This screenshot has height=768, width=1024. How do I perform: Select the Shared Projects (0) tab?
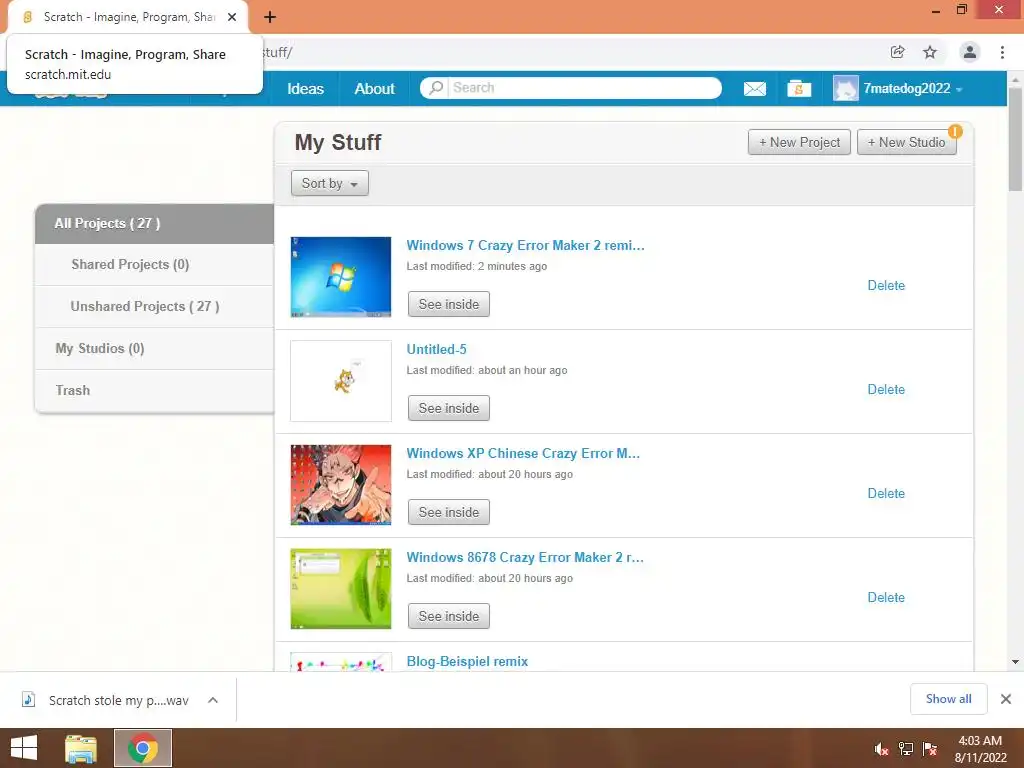155,264
